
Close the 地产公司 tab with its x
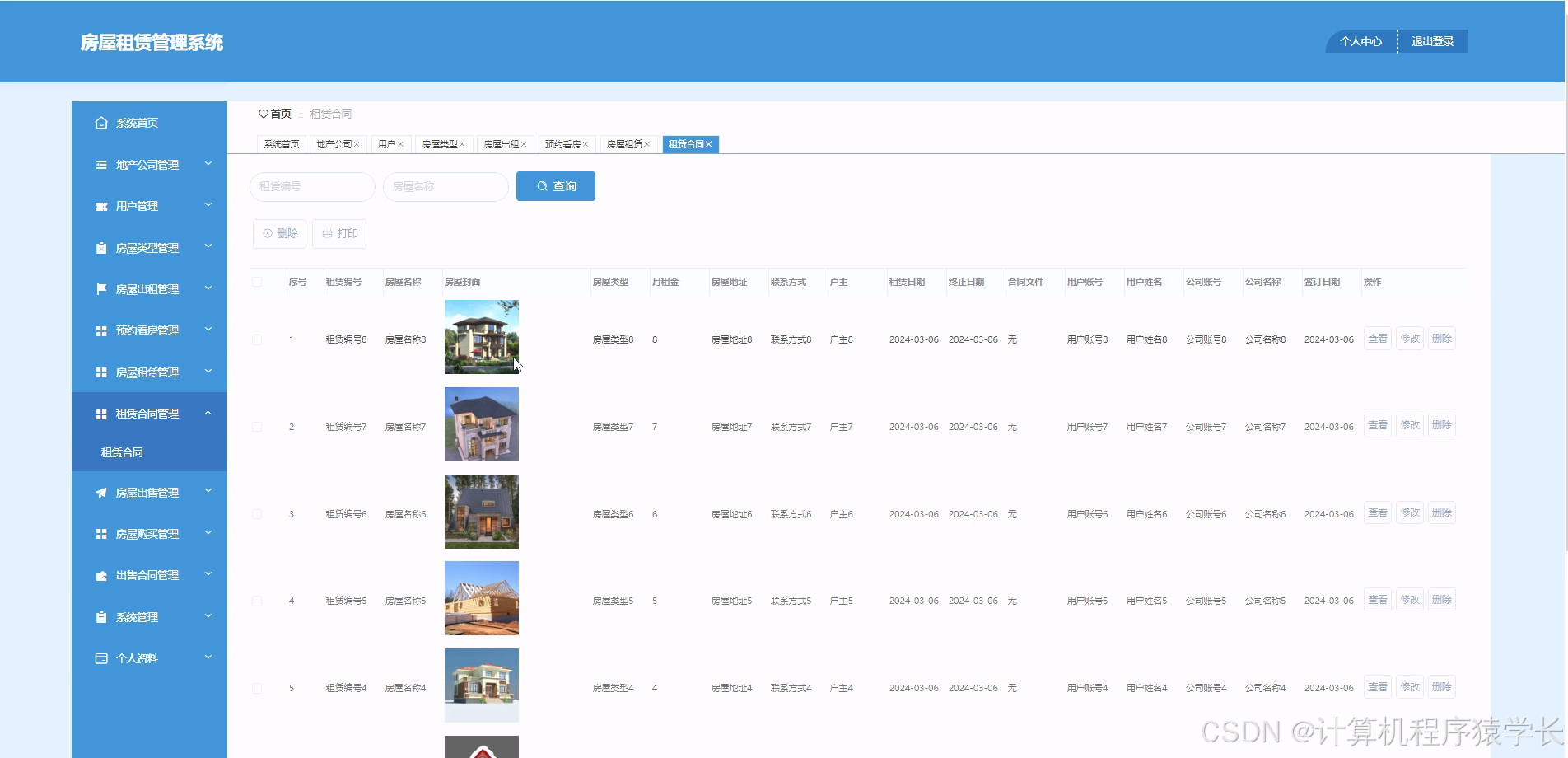click(357, 144)
